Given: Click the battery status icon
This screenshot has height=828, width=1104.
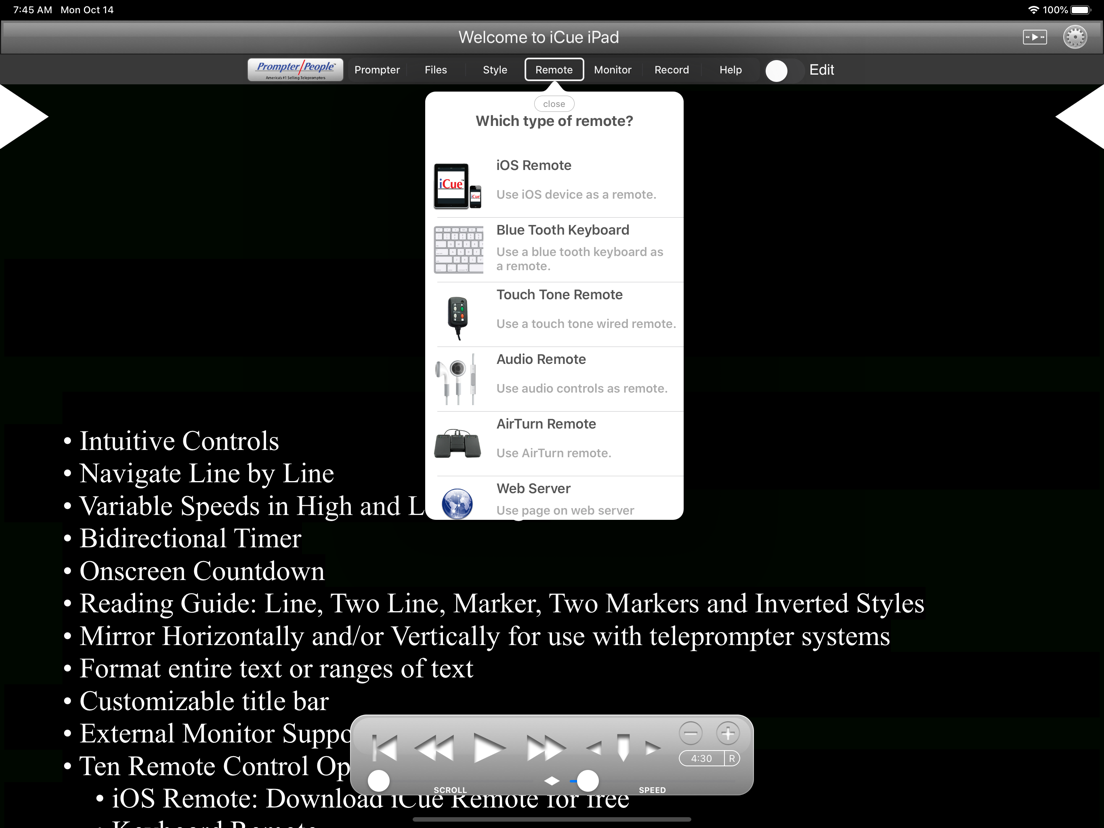Looking at the screenshot, I should coord(1081,10).
